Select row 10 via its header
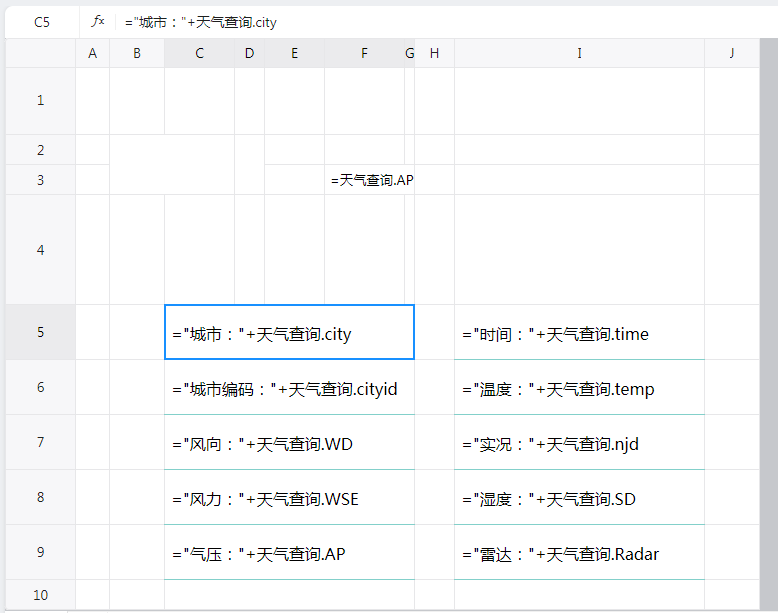This screenshot has height=613, width=778. click(40, 595)
